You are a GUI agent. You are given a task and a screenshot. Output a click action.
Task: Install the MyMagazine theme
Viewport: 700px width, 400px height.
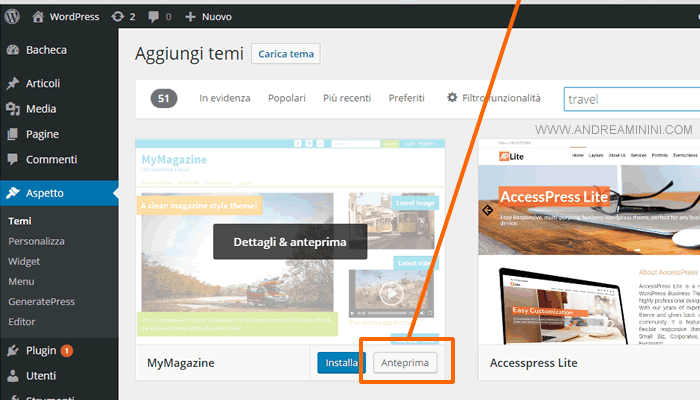coord(342,362)
